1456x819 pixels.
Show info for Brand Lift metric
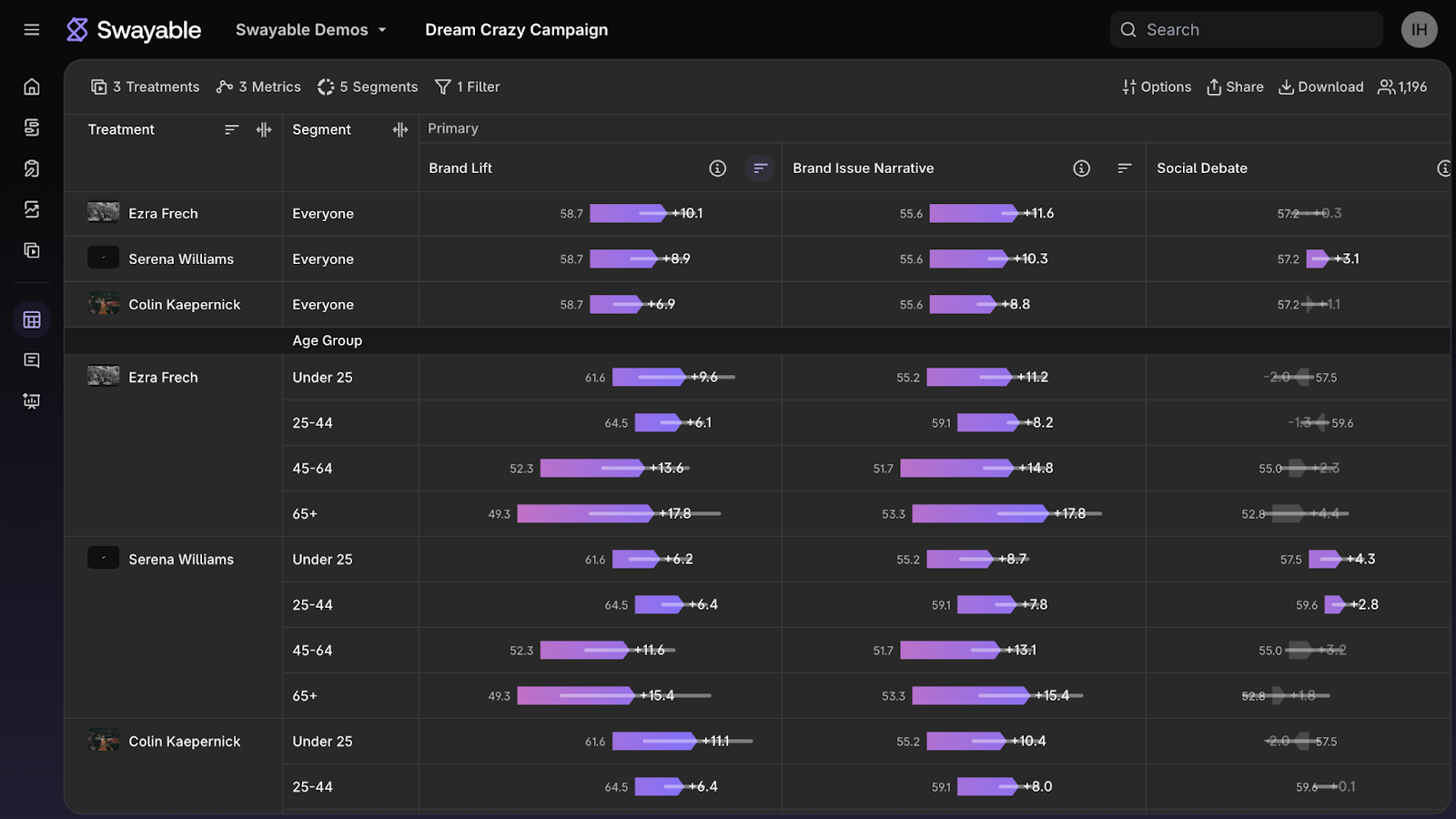718,168
